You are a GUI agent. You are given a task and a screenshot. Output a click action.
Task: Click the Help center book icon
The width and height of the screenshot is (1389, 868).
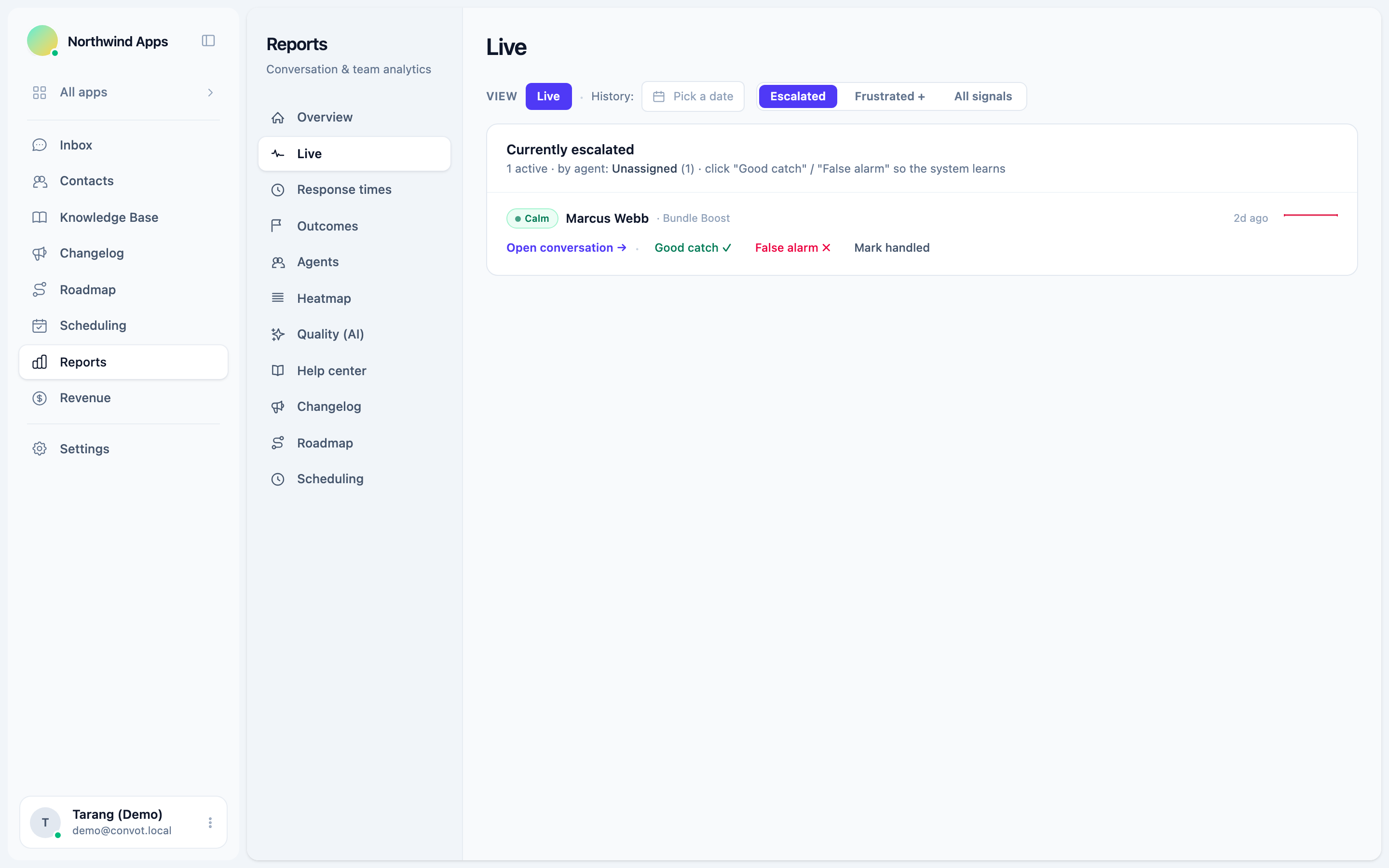pos(278,371)
